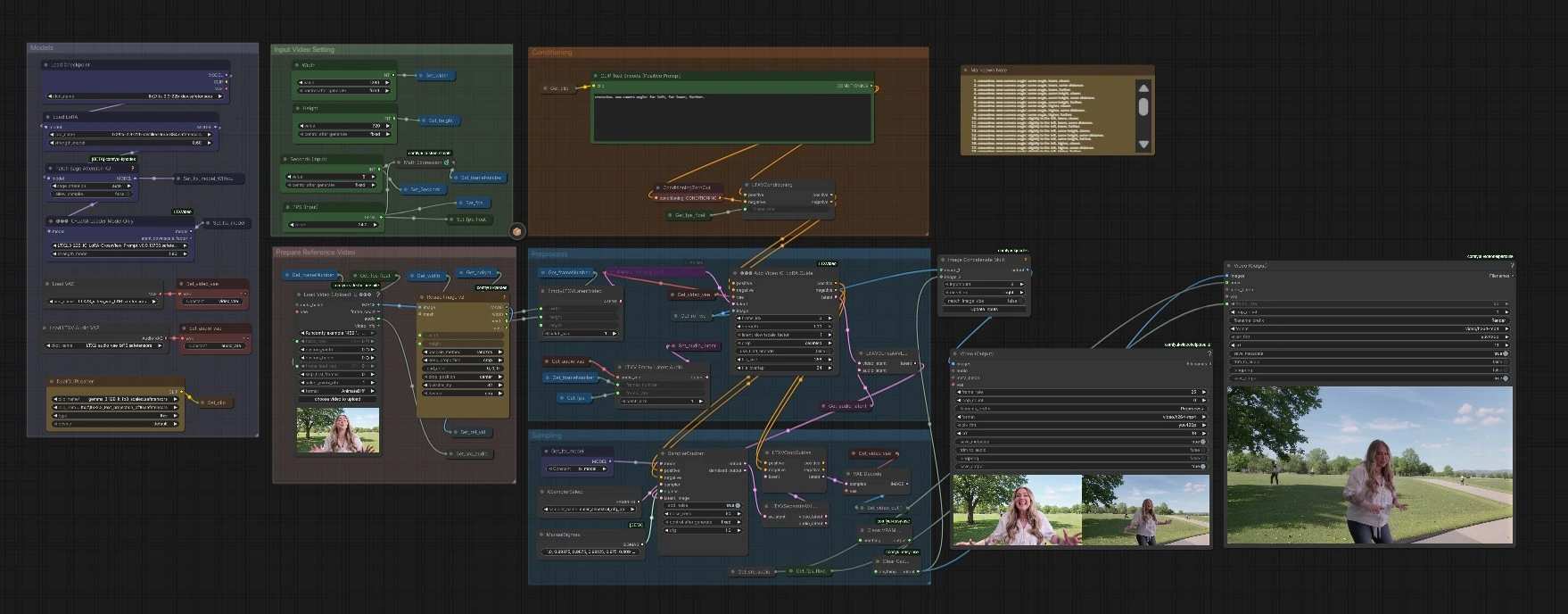Click the Markdown Note scrollbar thumb
Viewport: 1568px width, 614px height.
coord(1143,107)
